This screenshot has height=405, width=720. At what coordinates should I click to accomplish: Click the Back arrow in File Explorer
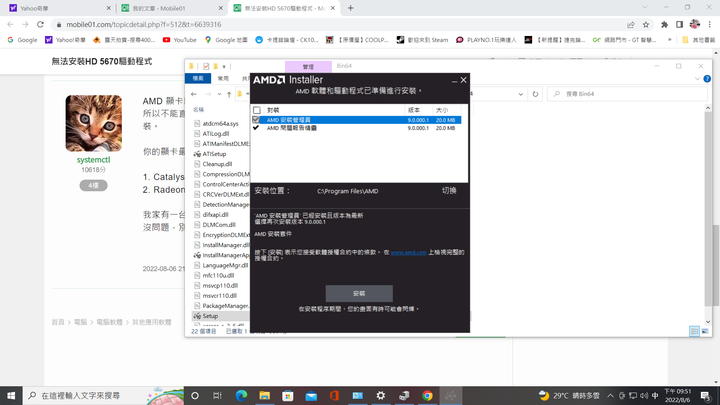coord(194,94)
